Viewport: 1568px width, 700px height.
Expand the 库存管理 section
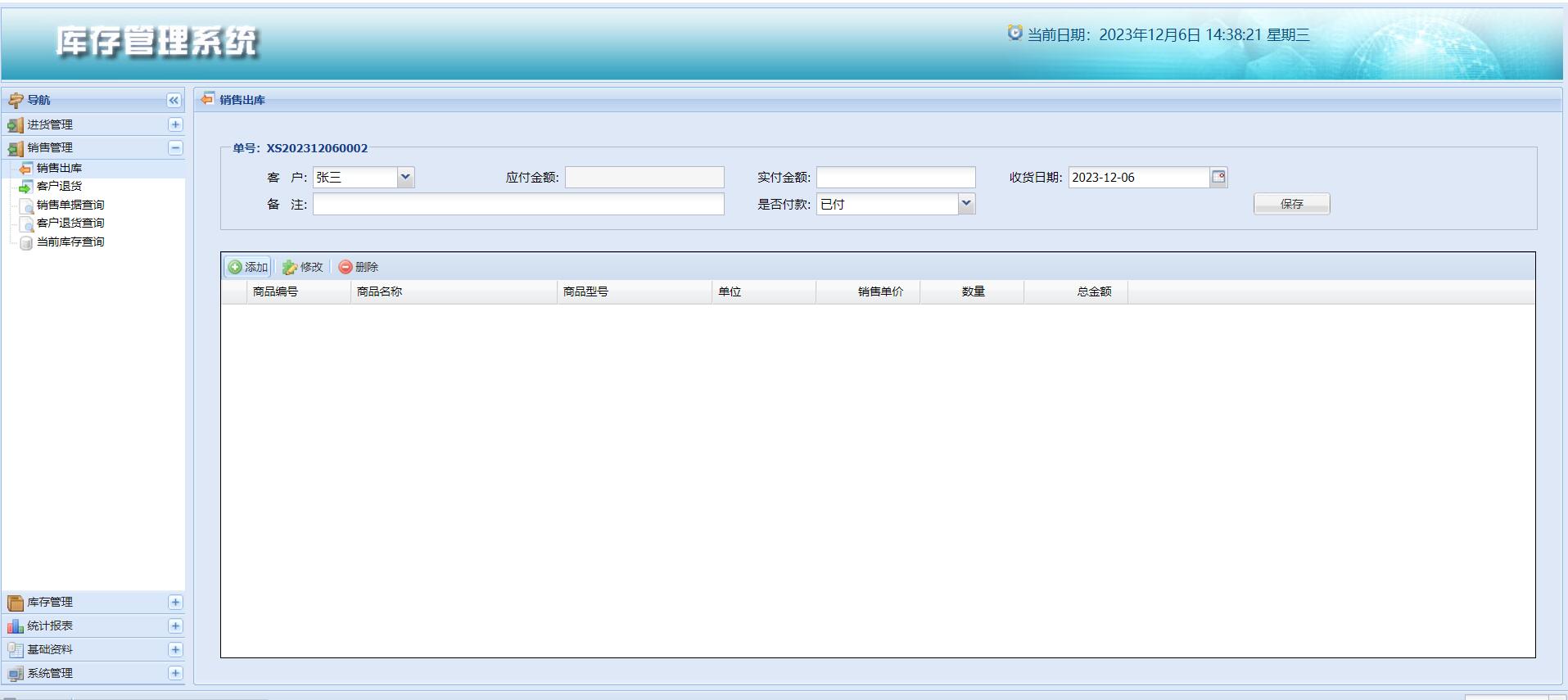tap(175, 603)
